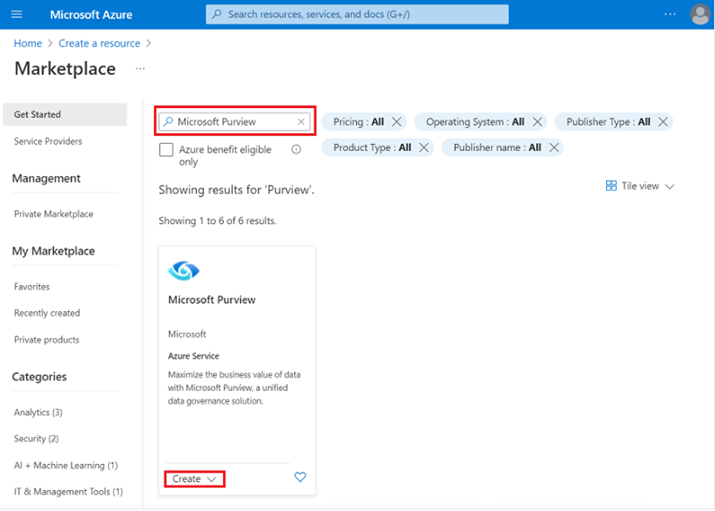Open the top bar ellipsis menu
This screenshot has height=511, width=715.
click(670, 14)
